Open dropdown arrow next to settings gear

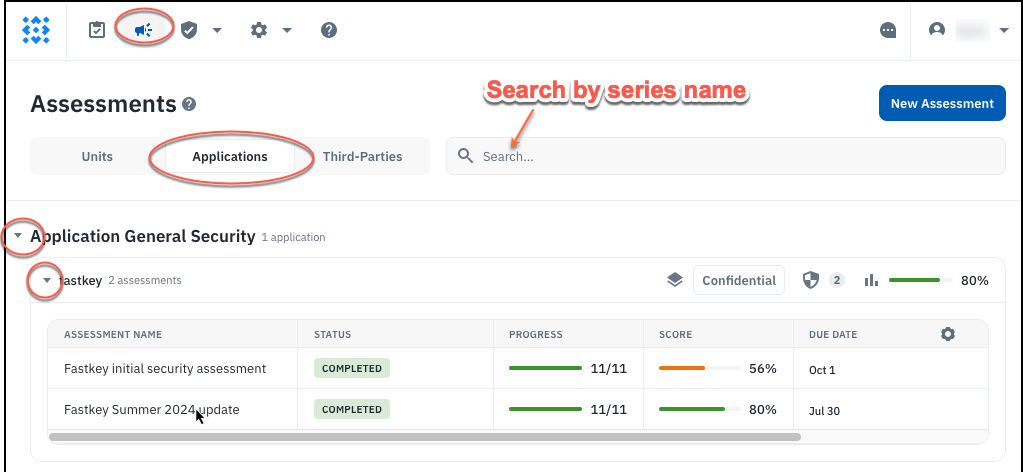coord(287,30)
